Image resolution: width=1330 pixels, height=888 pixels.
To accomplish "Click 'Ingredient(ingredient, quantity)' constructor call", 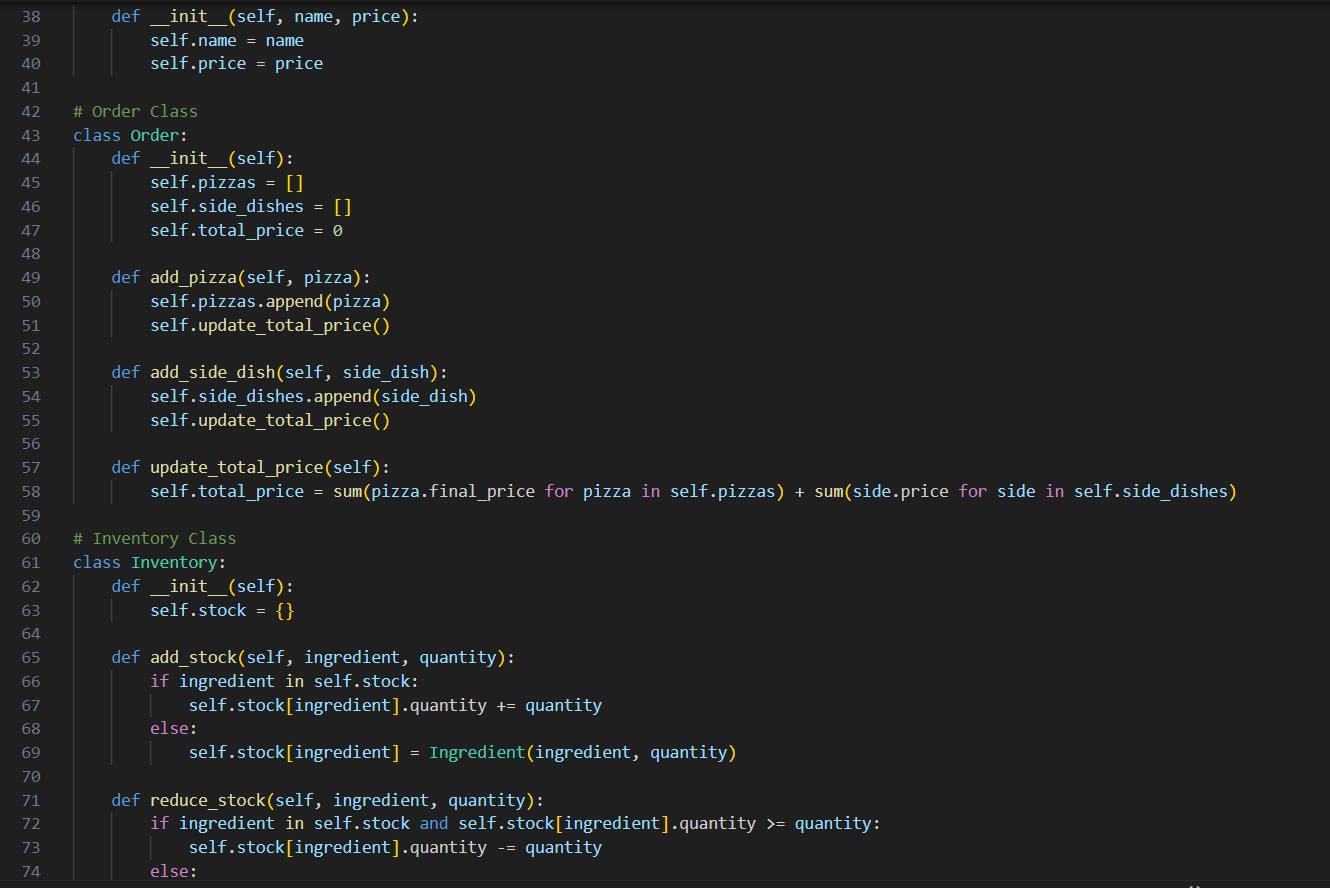I will click(x=583, y=752).
